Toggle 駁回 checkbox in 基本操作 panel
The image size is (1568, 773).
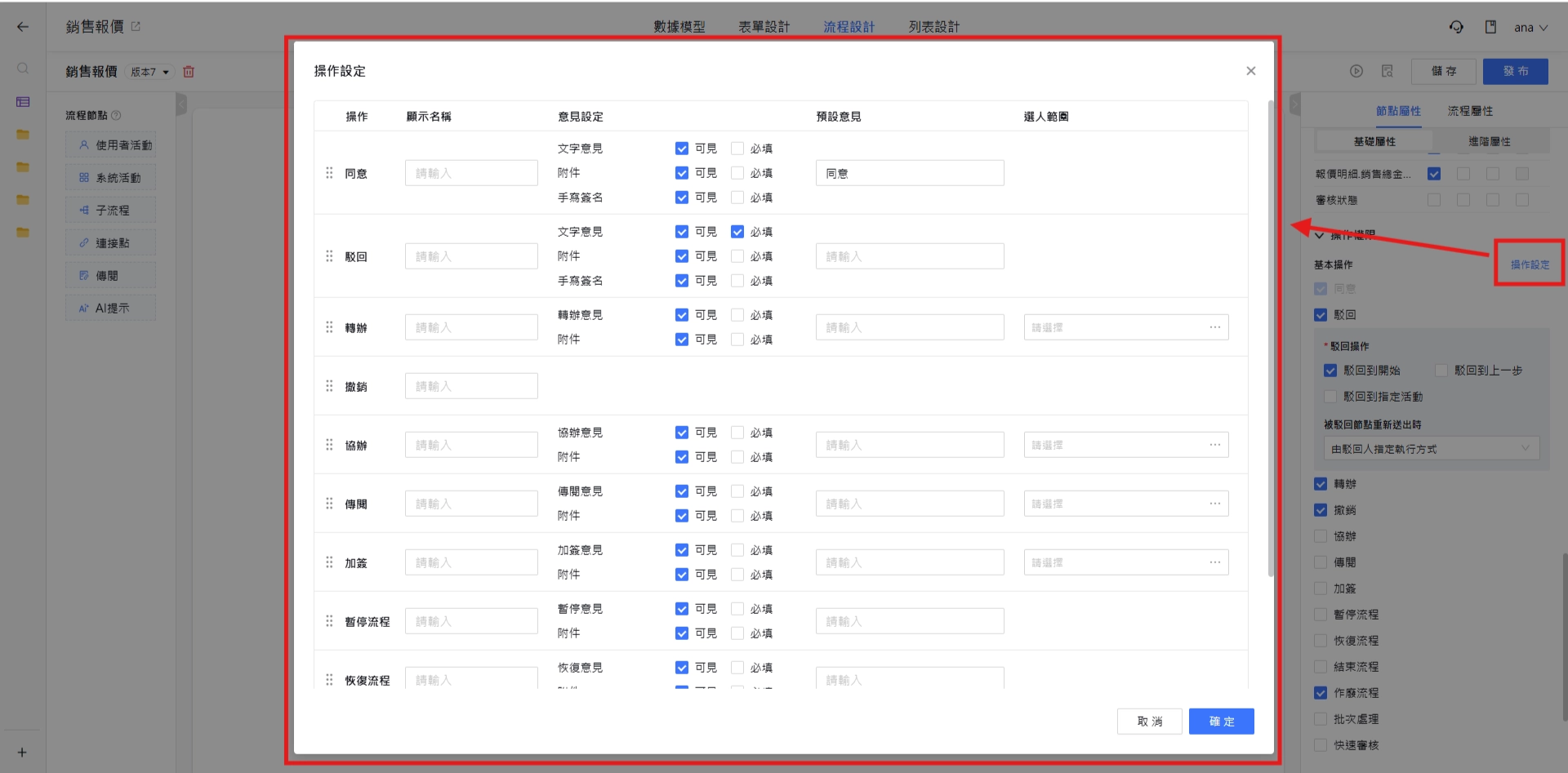pyautogui.click(x=1321, y=315)
